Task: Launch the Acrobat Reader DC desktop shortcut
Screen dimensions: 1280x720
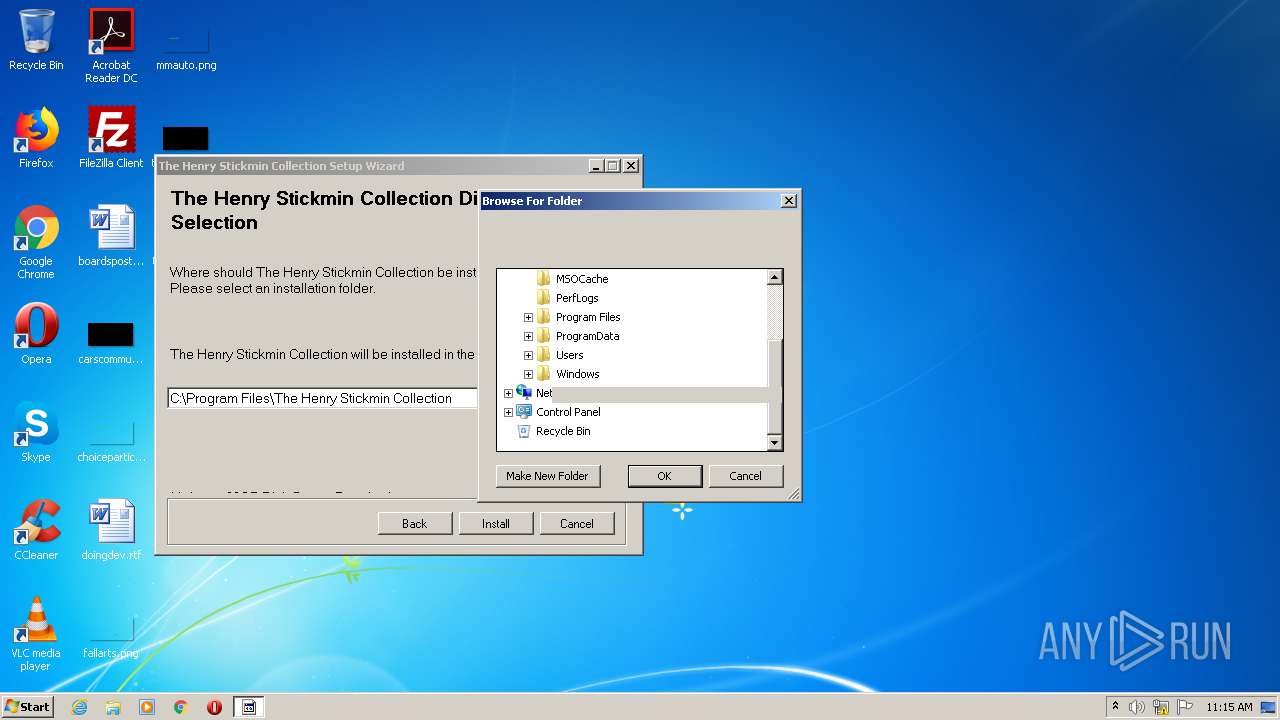Action: tap(111, 46)
